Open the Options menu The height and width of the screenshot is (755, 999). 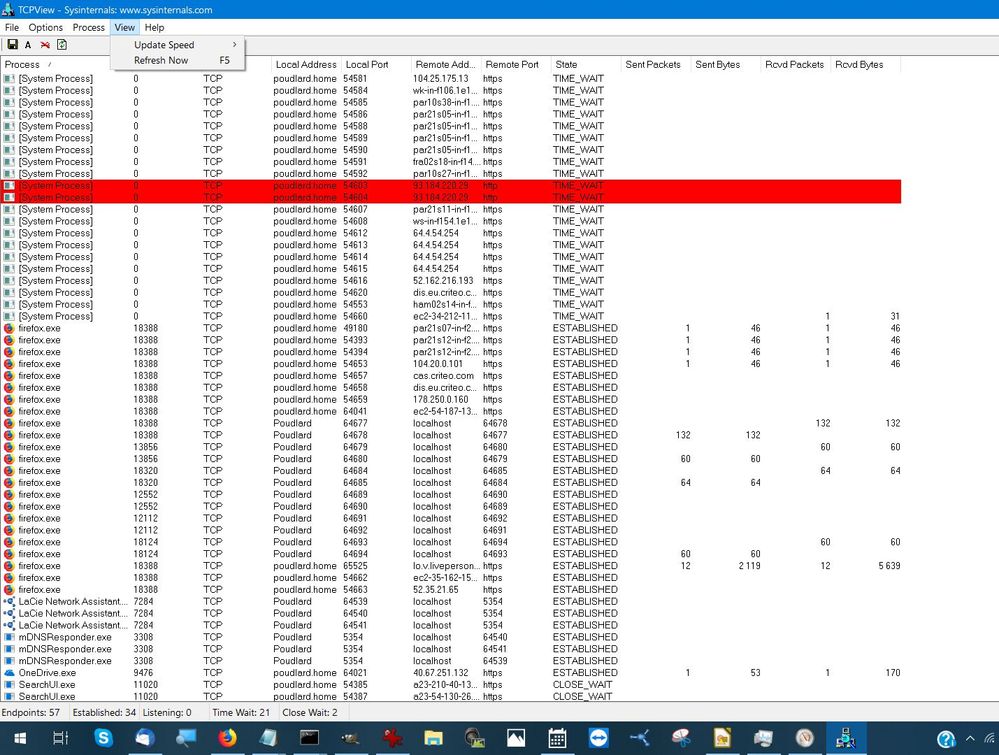tap(46, 27)
